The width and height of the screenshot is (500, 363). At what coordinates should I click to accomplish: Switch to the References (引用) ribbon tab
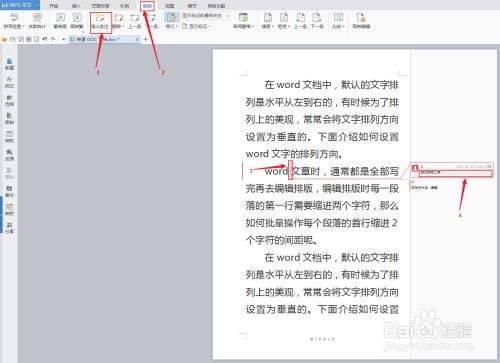point(124,6)
